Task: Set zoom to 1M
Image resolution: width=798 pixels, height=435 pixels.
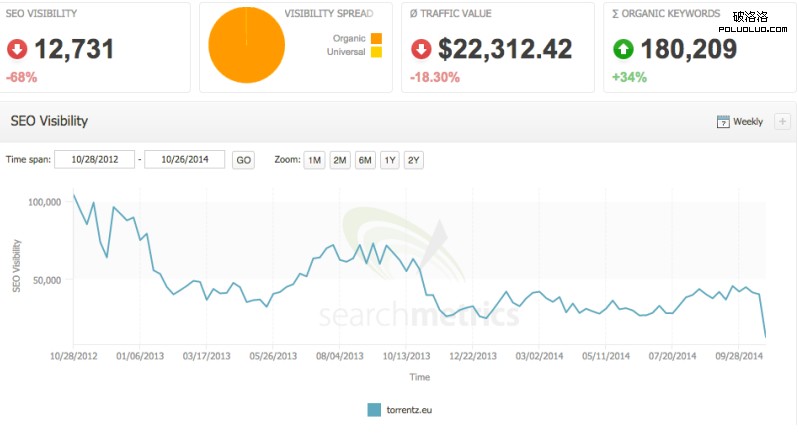Action: tap(314, 160)
